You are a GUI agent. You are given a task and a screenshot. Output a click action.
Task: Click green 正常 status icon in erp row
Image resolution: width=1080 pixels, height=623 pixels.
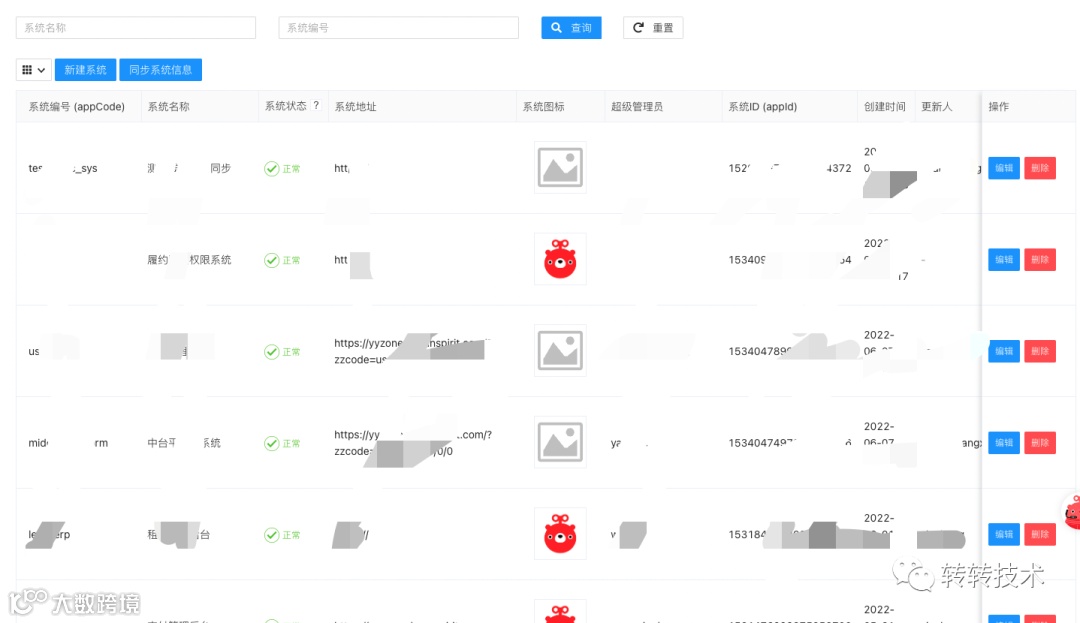[271, 535]
